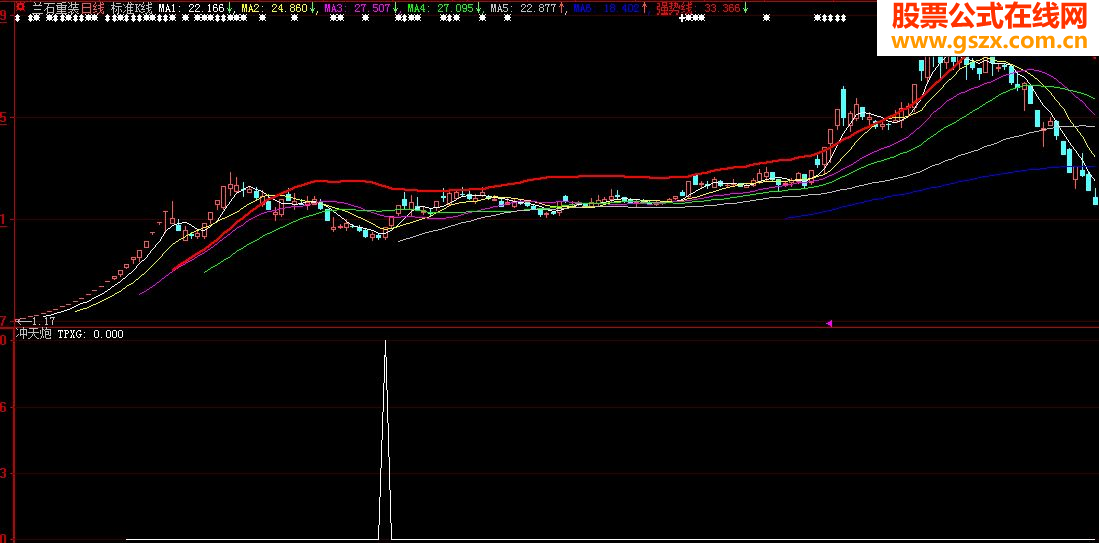Click the red 强势线: 33.366 value
This screenshot has height=543, width=1099.
(698, 8)
